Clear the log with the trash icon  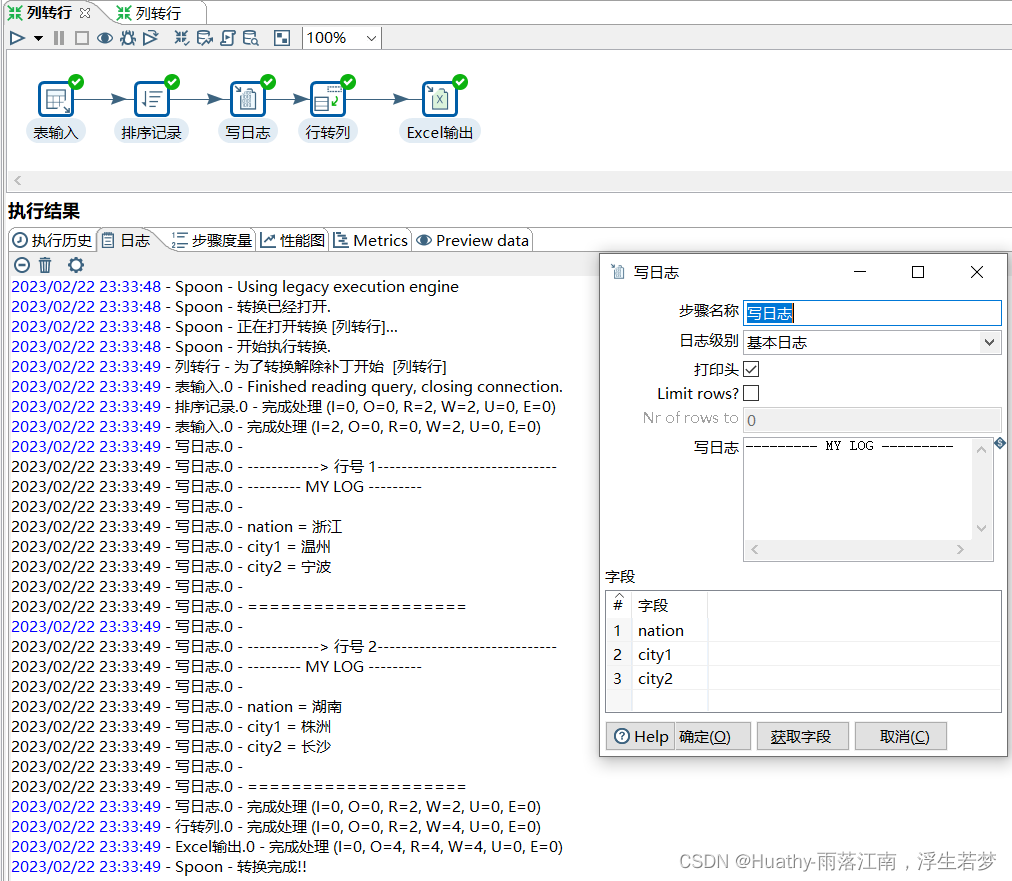[x=45, y=265]
